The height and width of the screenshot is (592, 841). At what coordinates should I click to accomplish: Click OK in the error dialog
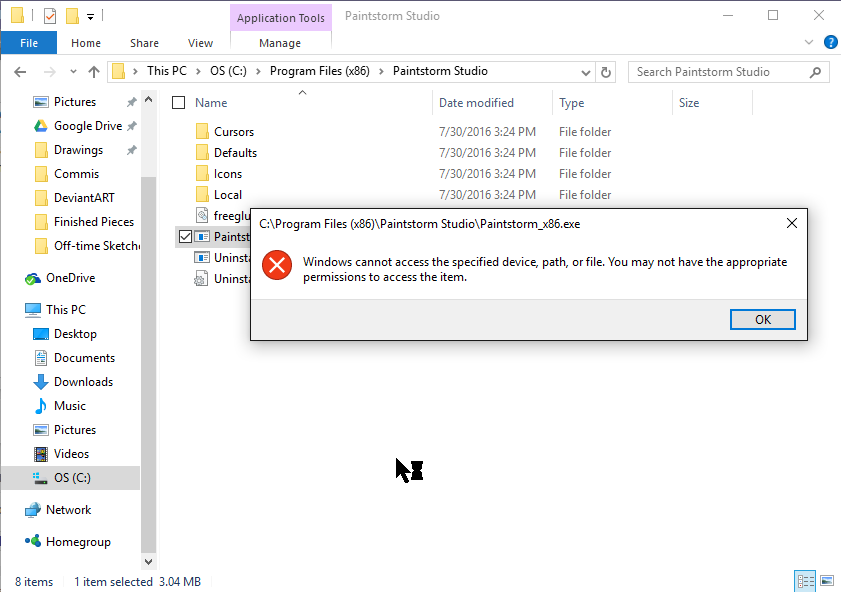[762, 320]
